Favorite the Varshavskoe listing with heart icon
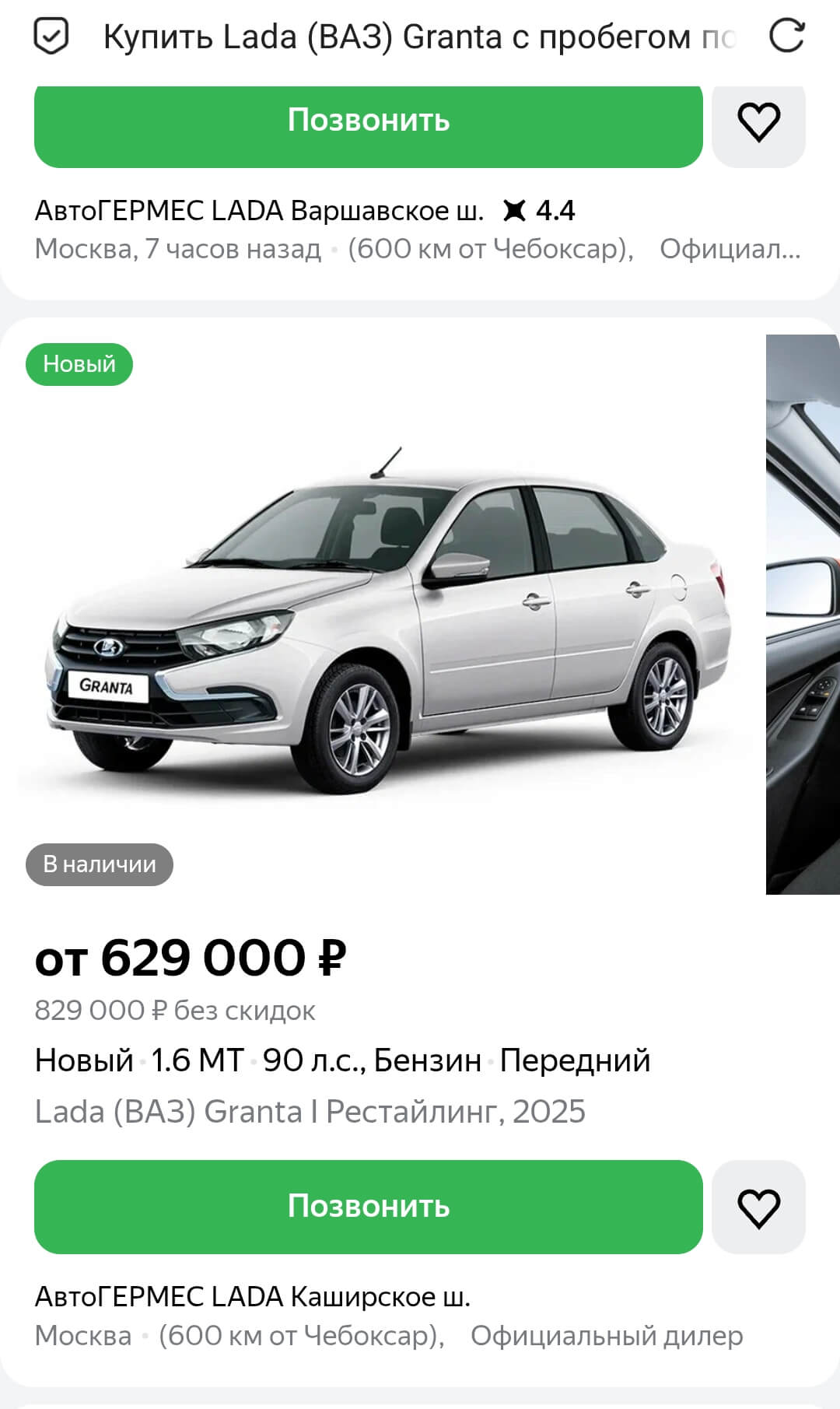This screenshot has height=1409, width=840. [758, 122]
